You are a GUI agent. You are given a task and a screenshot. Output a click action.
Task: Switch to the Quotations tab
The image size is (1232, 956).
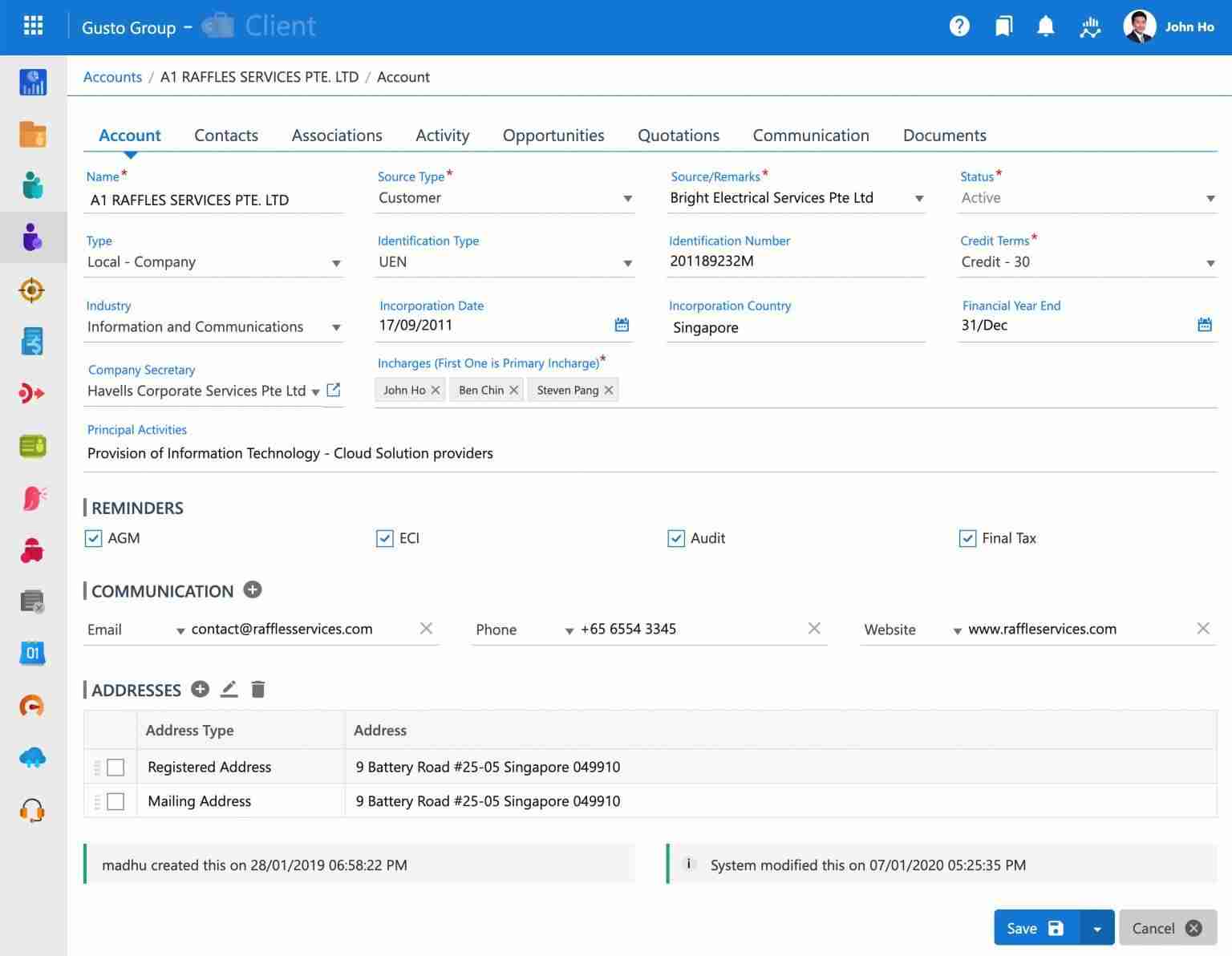click(679, 136)
